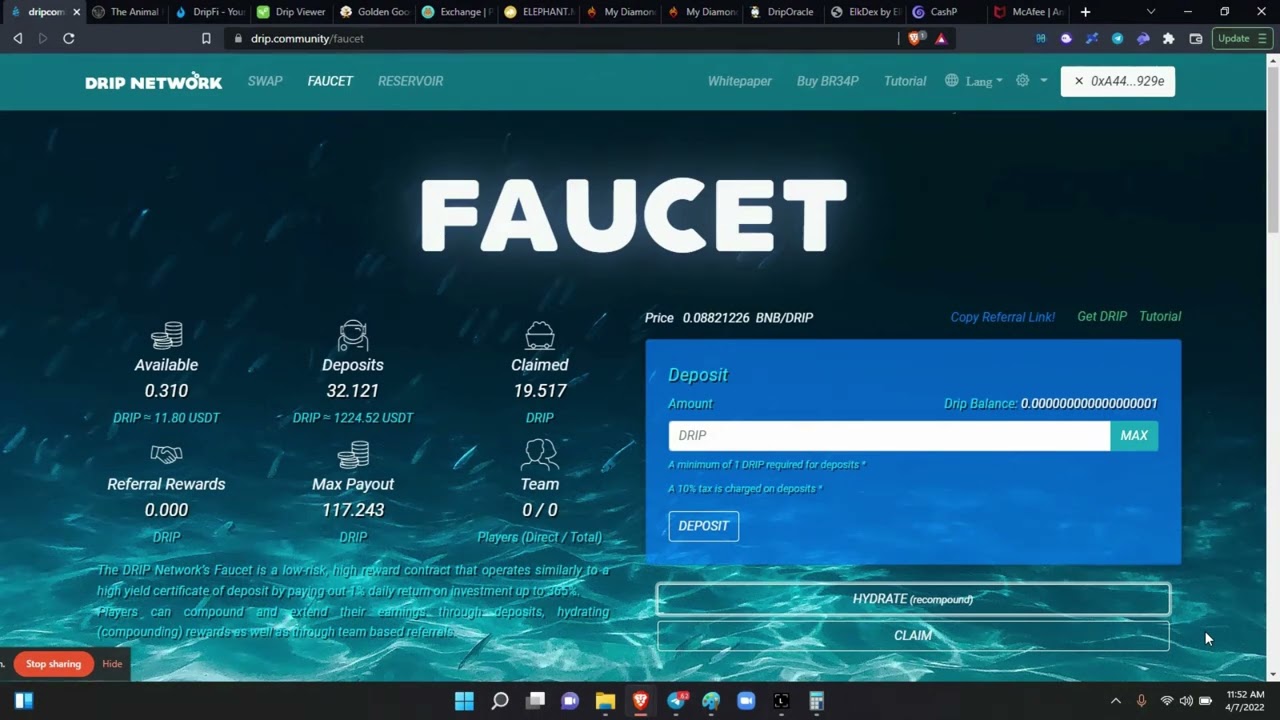Expand the settings dropdown caret beside gear
Screen dimensions: 1280x720
(x=1043, y=80)
